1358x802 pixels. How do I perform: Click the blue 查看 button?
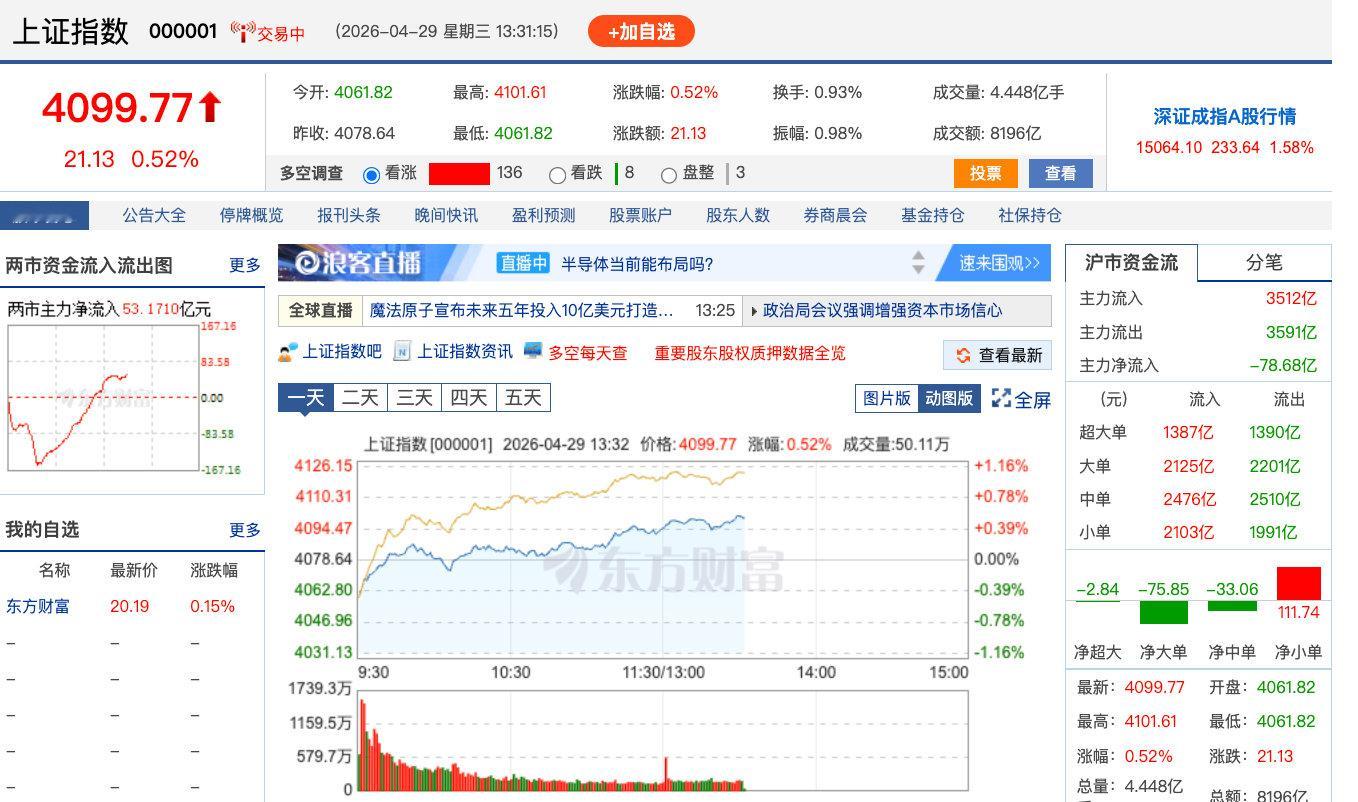pos(1061,173)
